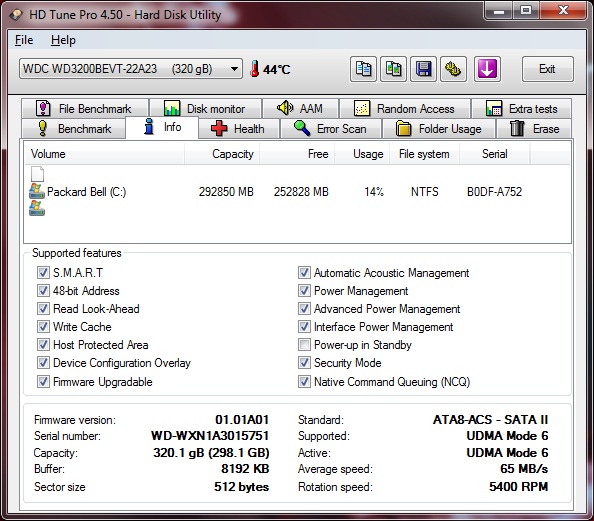Click the Serial column header
This screenshot has height=521, width=594.
(x=494, y=154)
